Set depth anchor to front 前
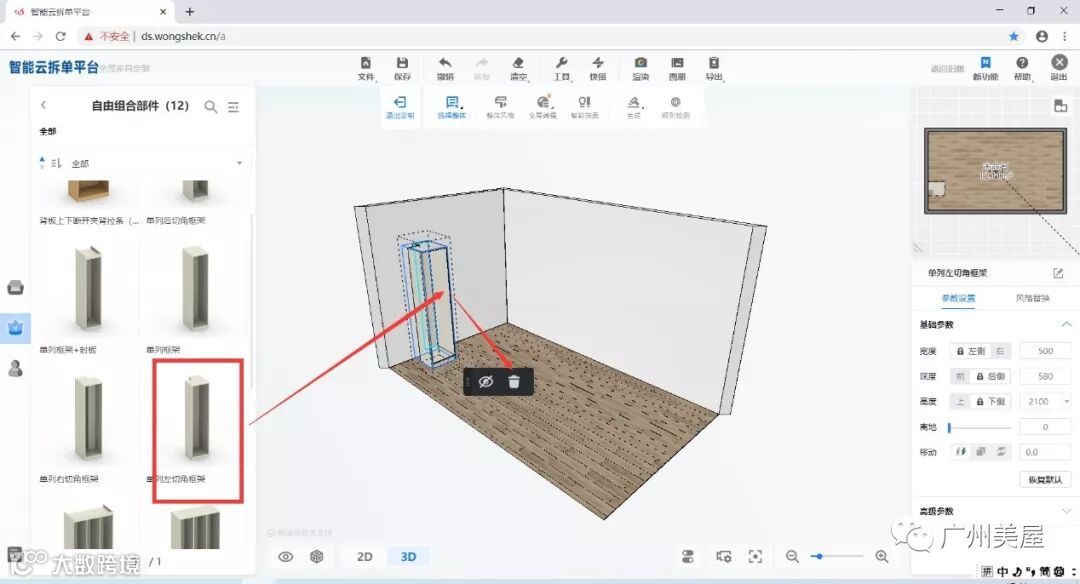Screen dimensions: 1080x584 tap(960, 376)
